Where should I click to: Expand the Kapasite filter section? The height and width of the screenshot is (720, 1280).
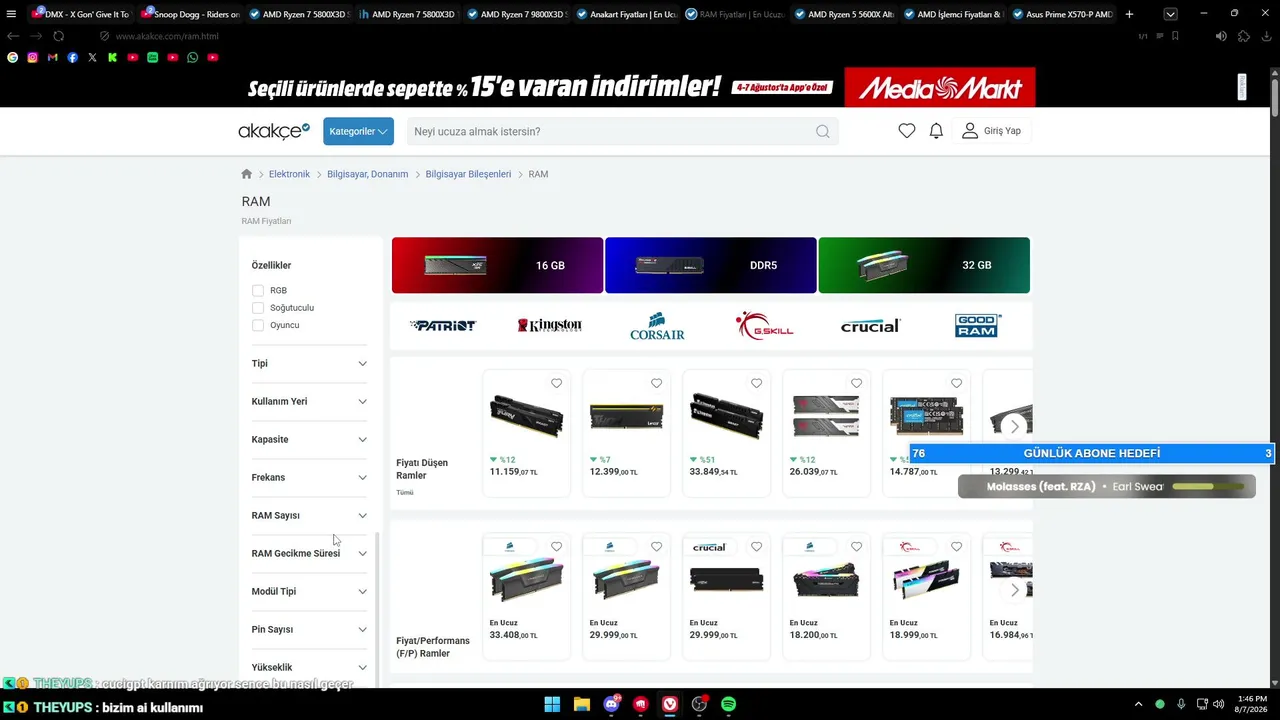click(x=309, y=439)
